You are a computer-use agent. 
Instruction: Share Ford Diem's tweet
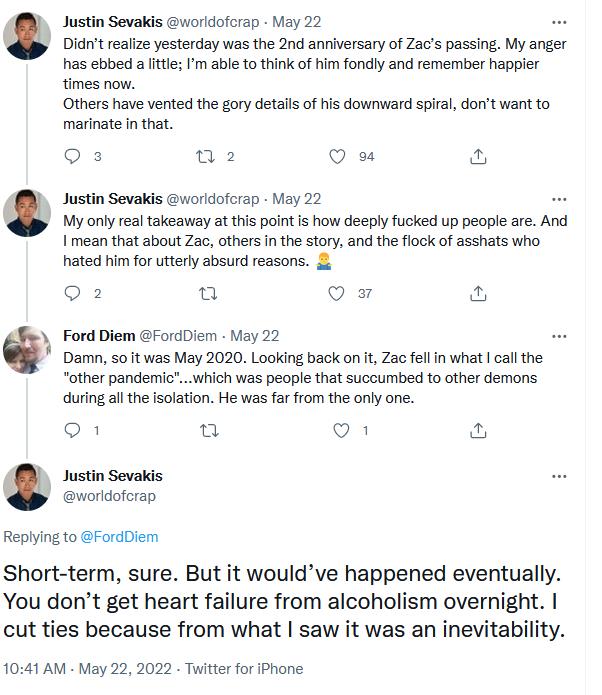point(478,430)
